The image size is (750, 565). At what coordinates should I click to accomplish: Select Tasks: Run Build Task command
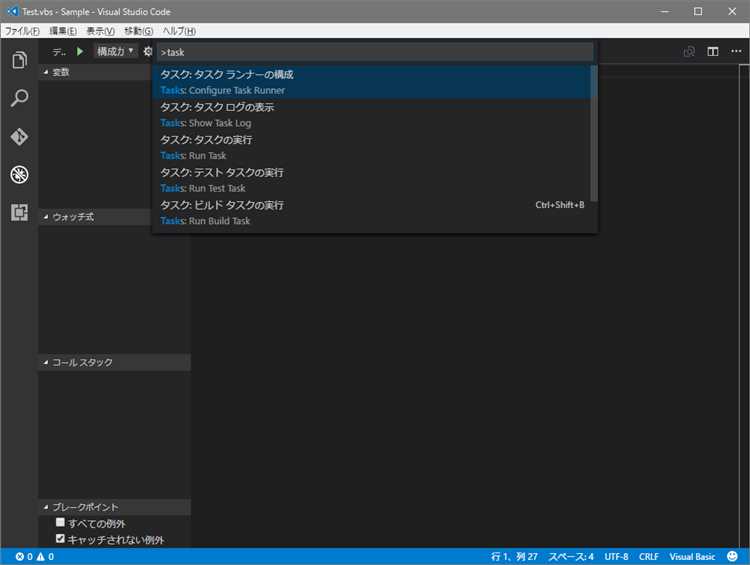pyautogui.click(x=371, y=213)
